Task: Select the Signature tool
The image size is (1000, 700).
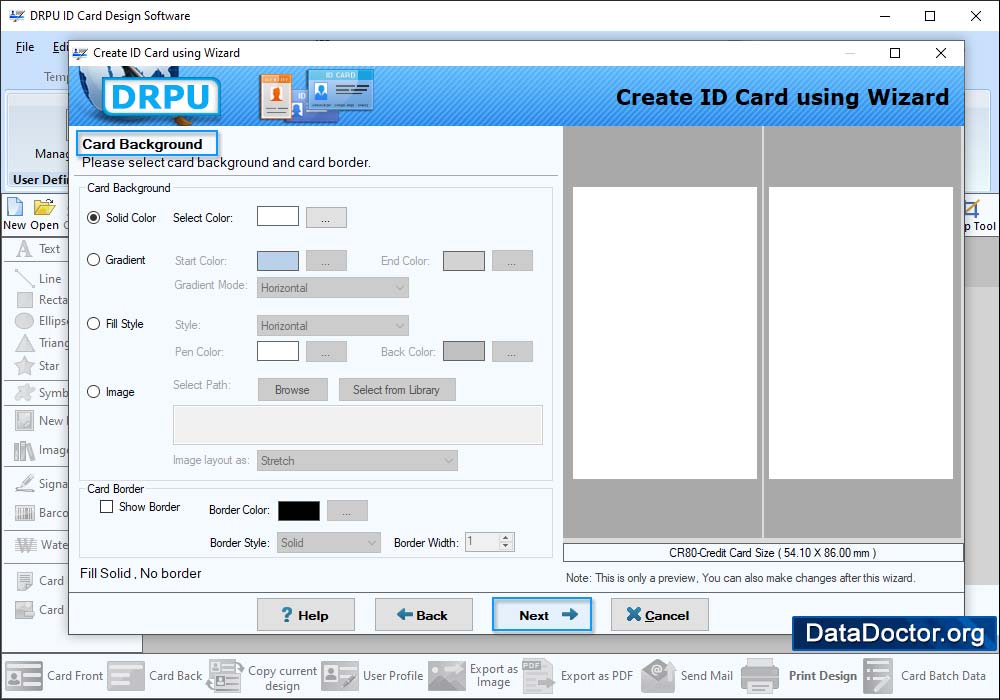Action: tap(41, 484)
